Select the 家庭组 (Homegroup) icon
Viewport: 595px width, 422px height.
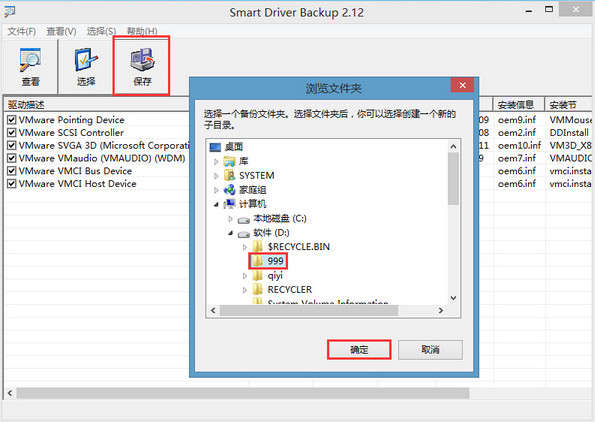pyautogui.click(x=229, y=190)
